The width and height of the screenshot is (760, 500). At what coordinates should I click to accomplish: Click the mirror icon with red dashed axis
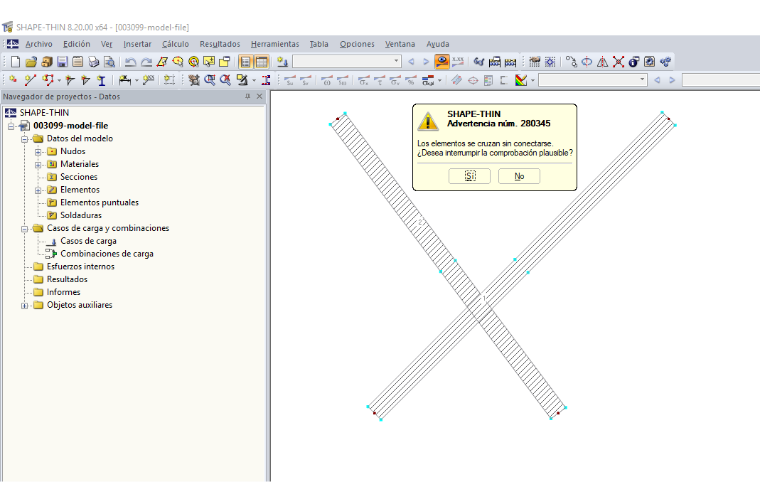tap(602, 62)
